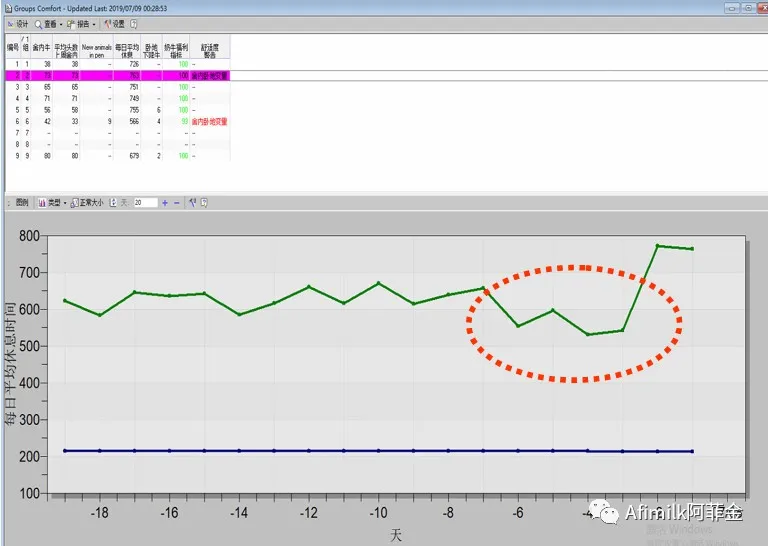Click the minimize window button

point(732,8)
